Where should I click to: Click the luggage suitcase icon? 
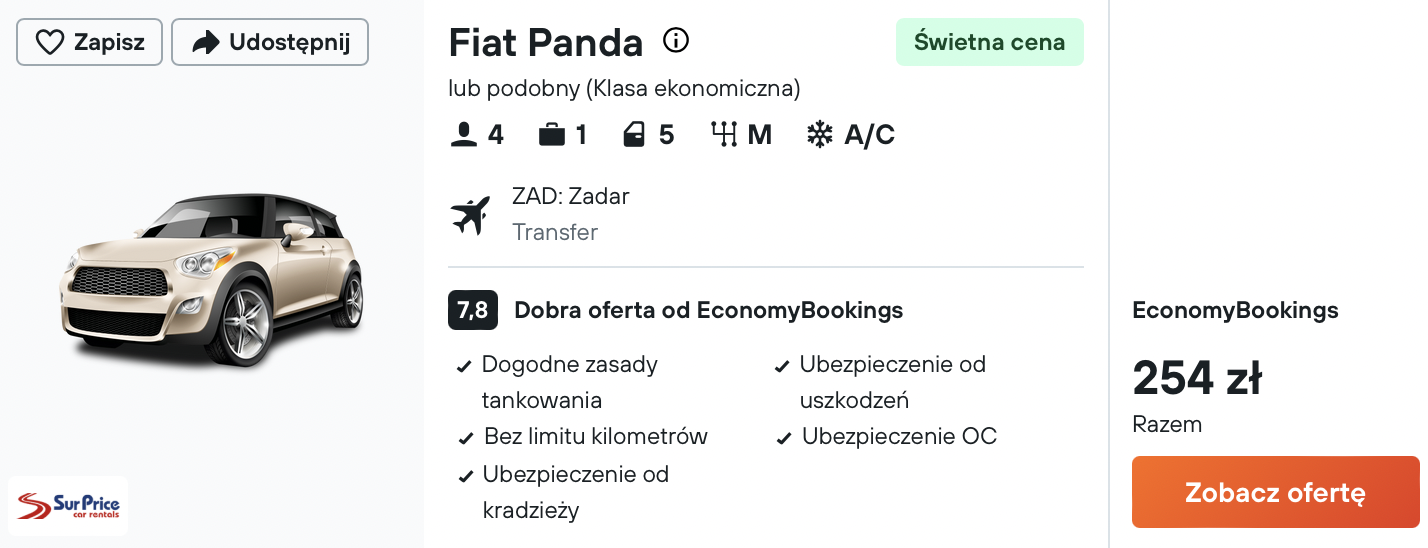tap(552, 135)
